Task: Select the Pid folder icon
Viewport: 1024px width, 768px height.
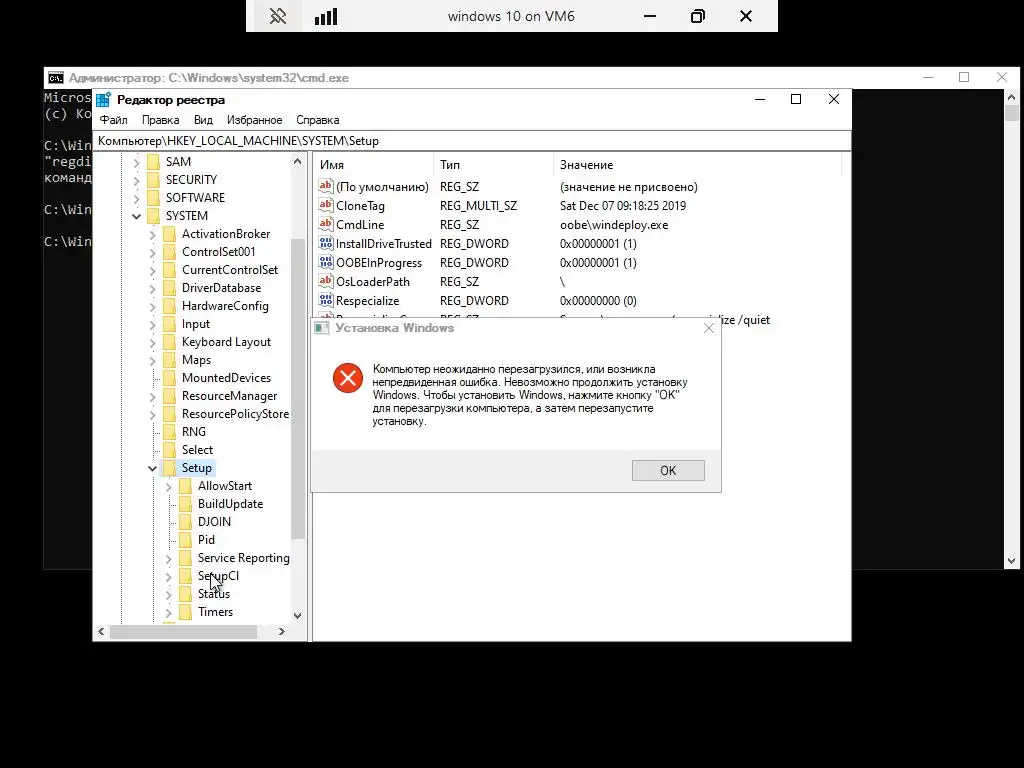Action: coord(186,539)
